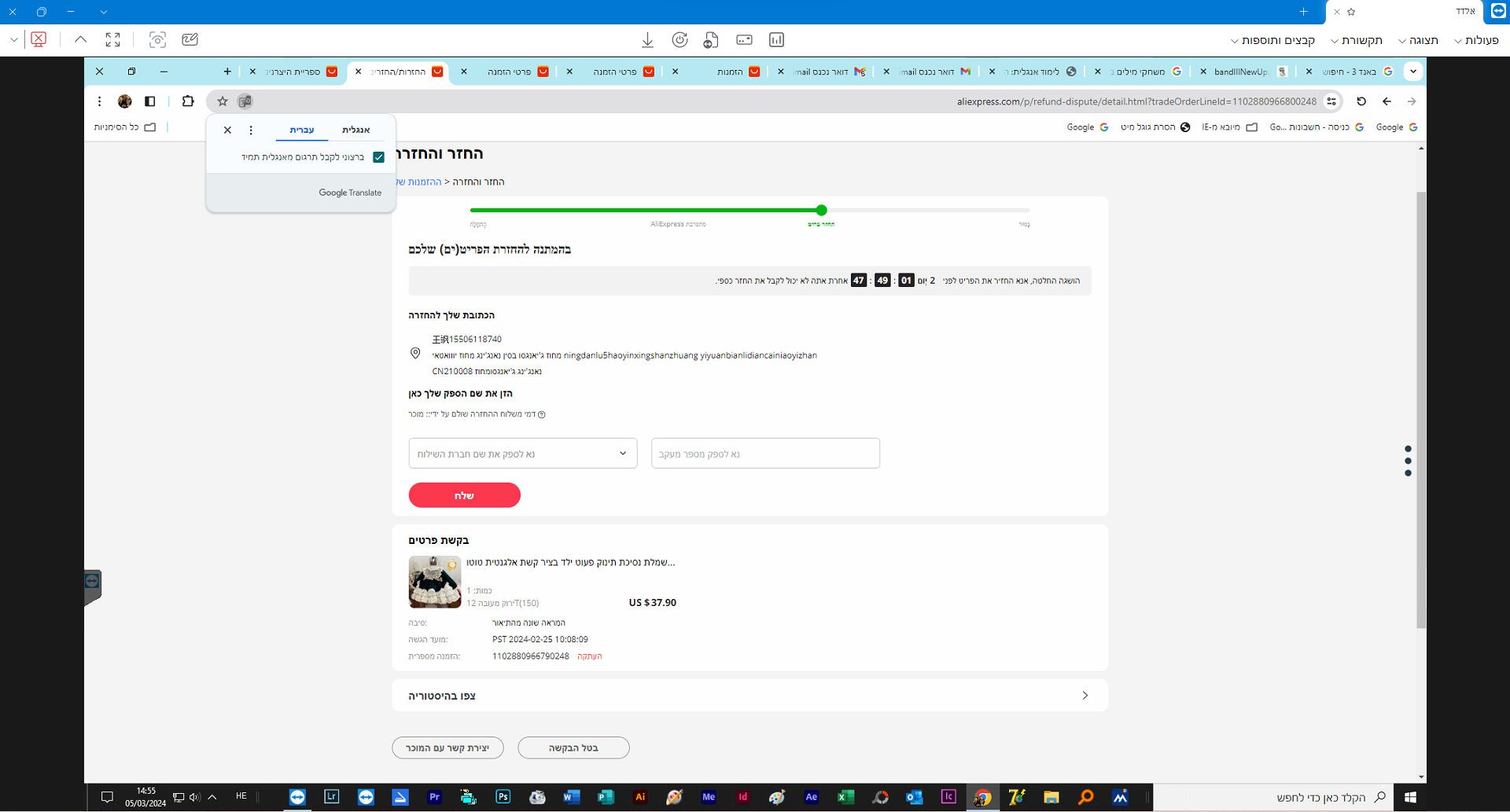
Task: Open the TeamViewer Actions menu
Action: pos(1476,40)
